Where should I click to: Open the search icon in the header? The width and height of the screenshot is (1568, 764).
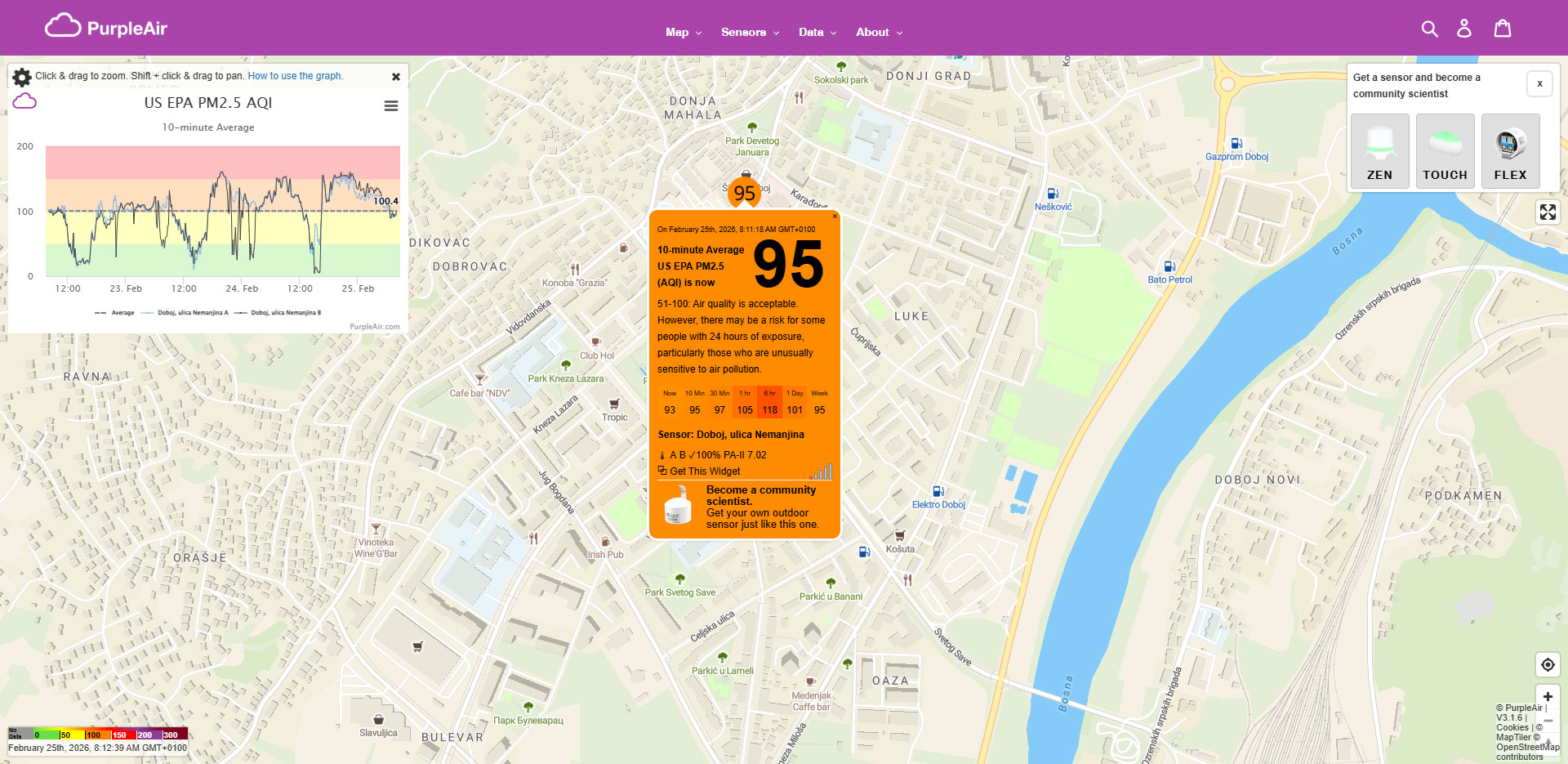point(1430,28)
